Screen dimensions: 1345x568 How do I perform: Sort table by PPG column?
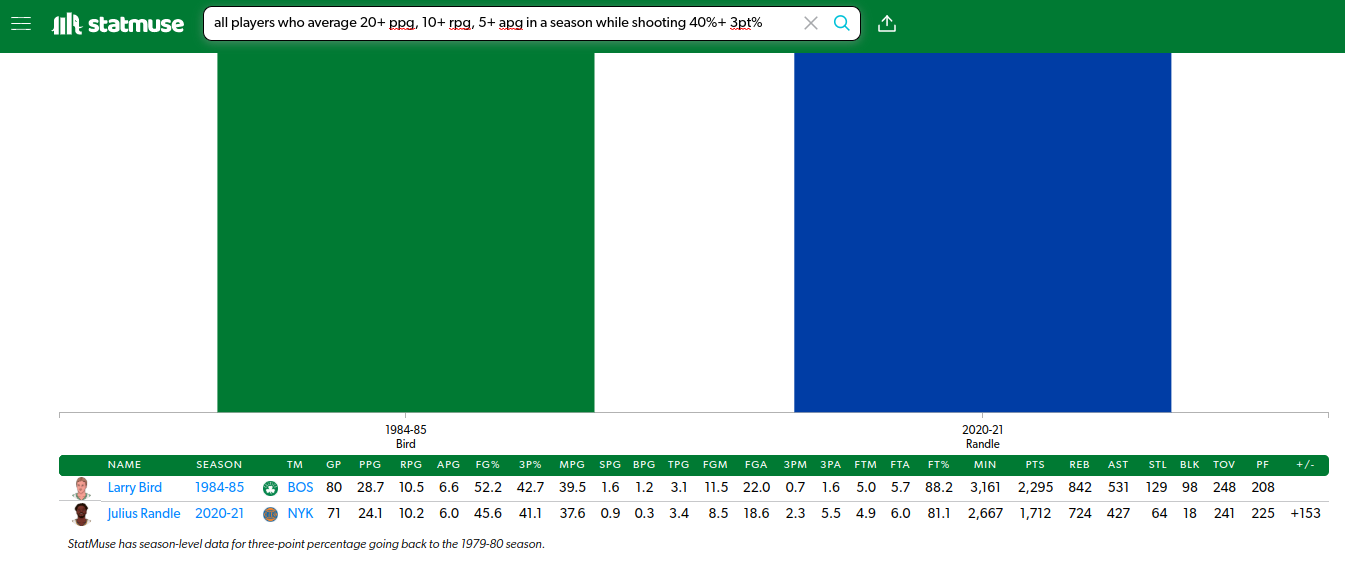click(370, 465)
